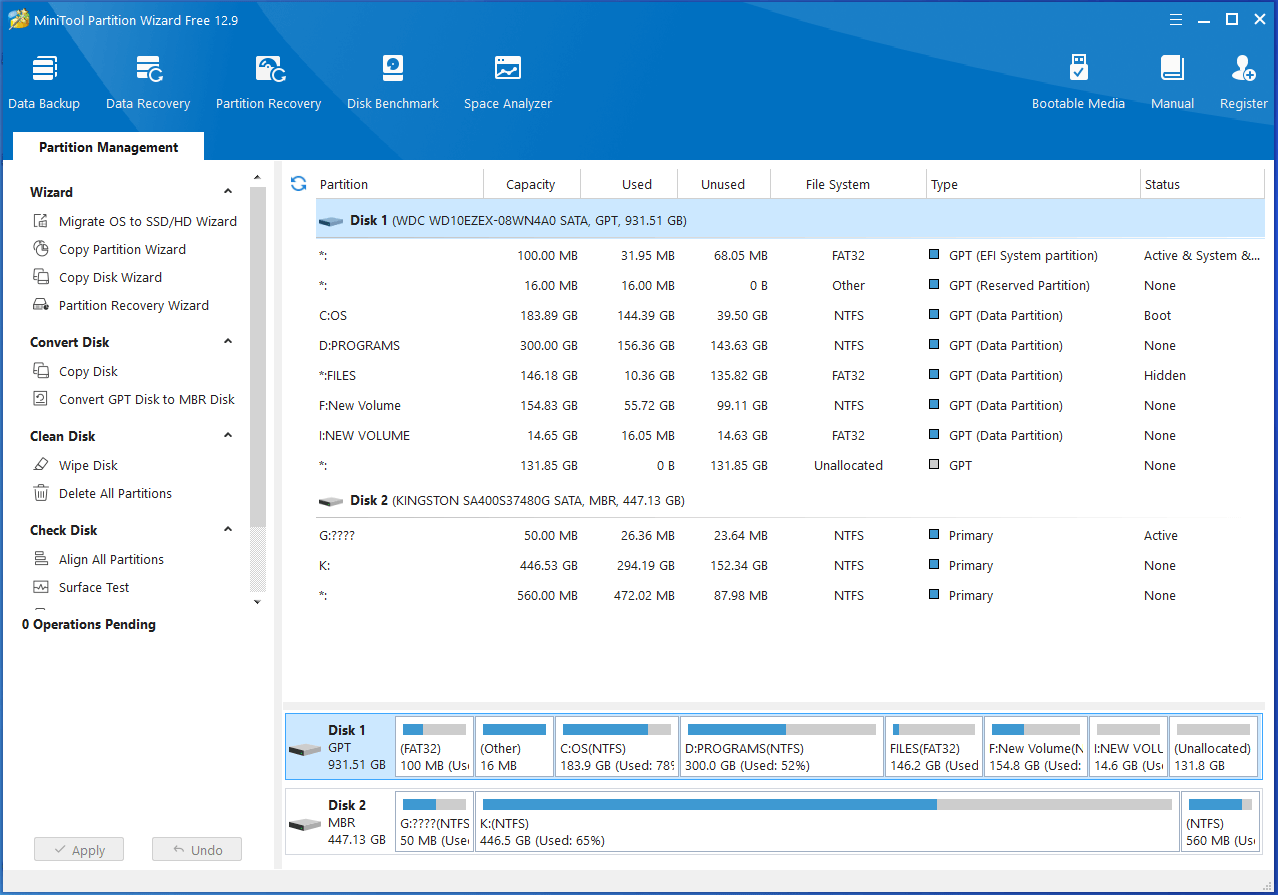Select the Partition Management tab
1278x895 pixels.
pyautogui.click(x=108, y=147)
